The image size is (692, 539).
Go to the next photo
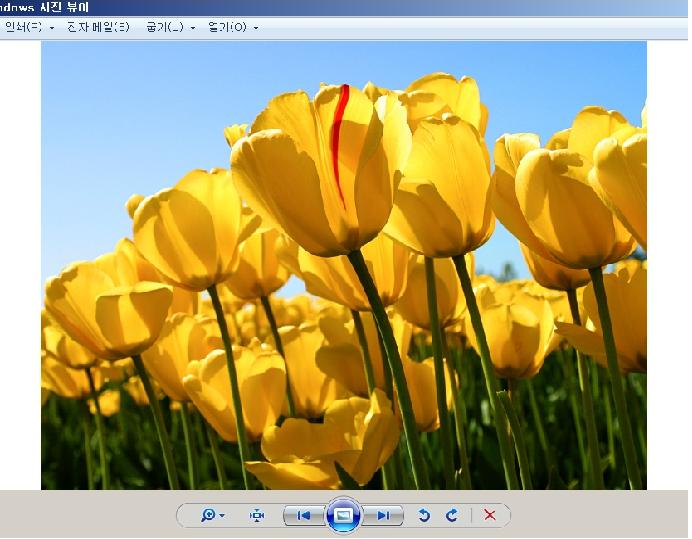(383, 516)
